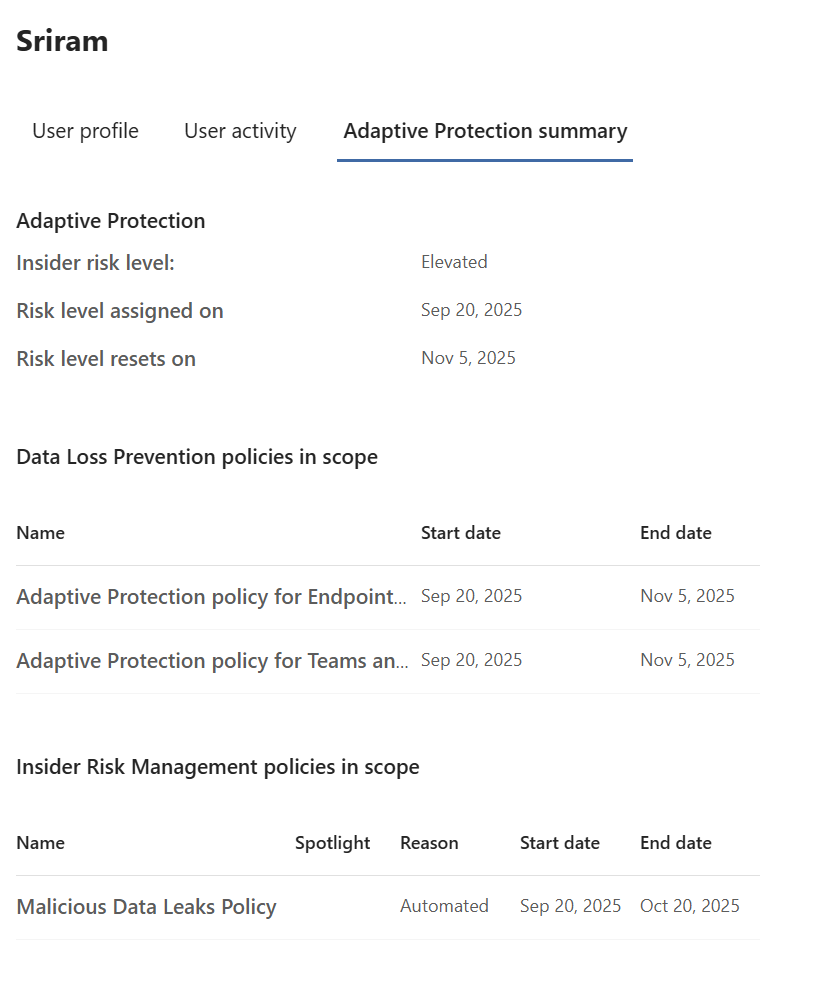Viewport: 829px width, 985px height.
Task: Open the User activity tab
Action: pyautogui.click(x=240, y=131)
